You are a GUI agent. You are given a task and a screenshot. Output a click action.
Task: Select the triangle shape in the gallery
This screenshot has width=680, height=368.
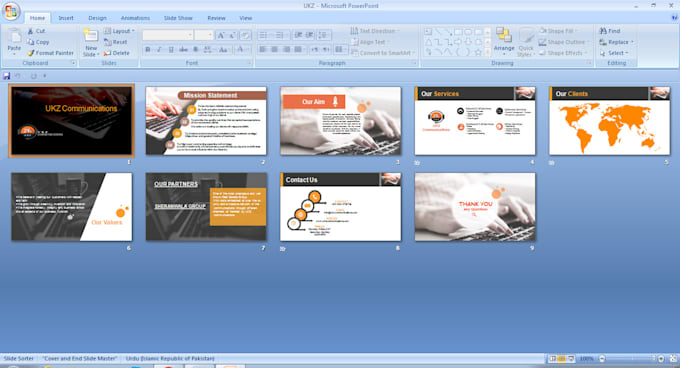pyautogui.click(x=428, y=42)
